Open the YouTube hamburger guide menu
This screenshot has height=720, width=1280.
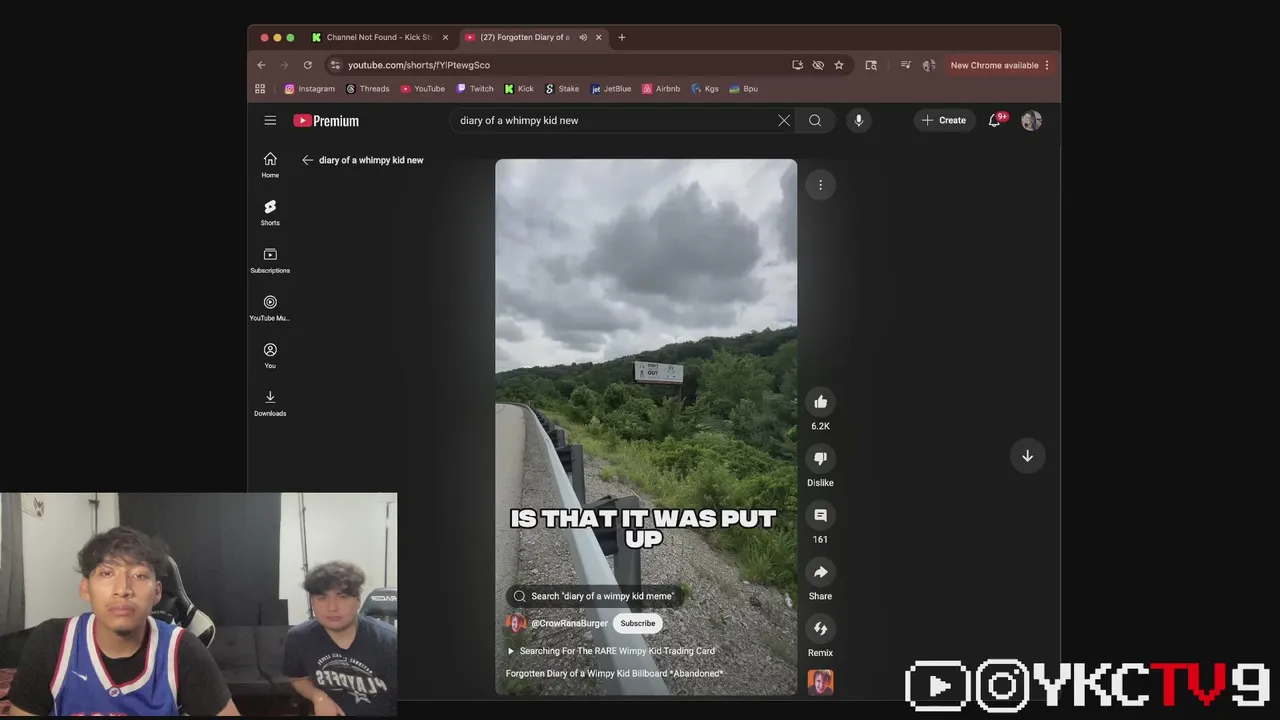[270, 120]
